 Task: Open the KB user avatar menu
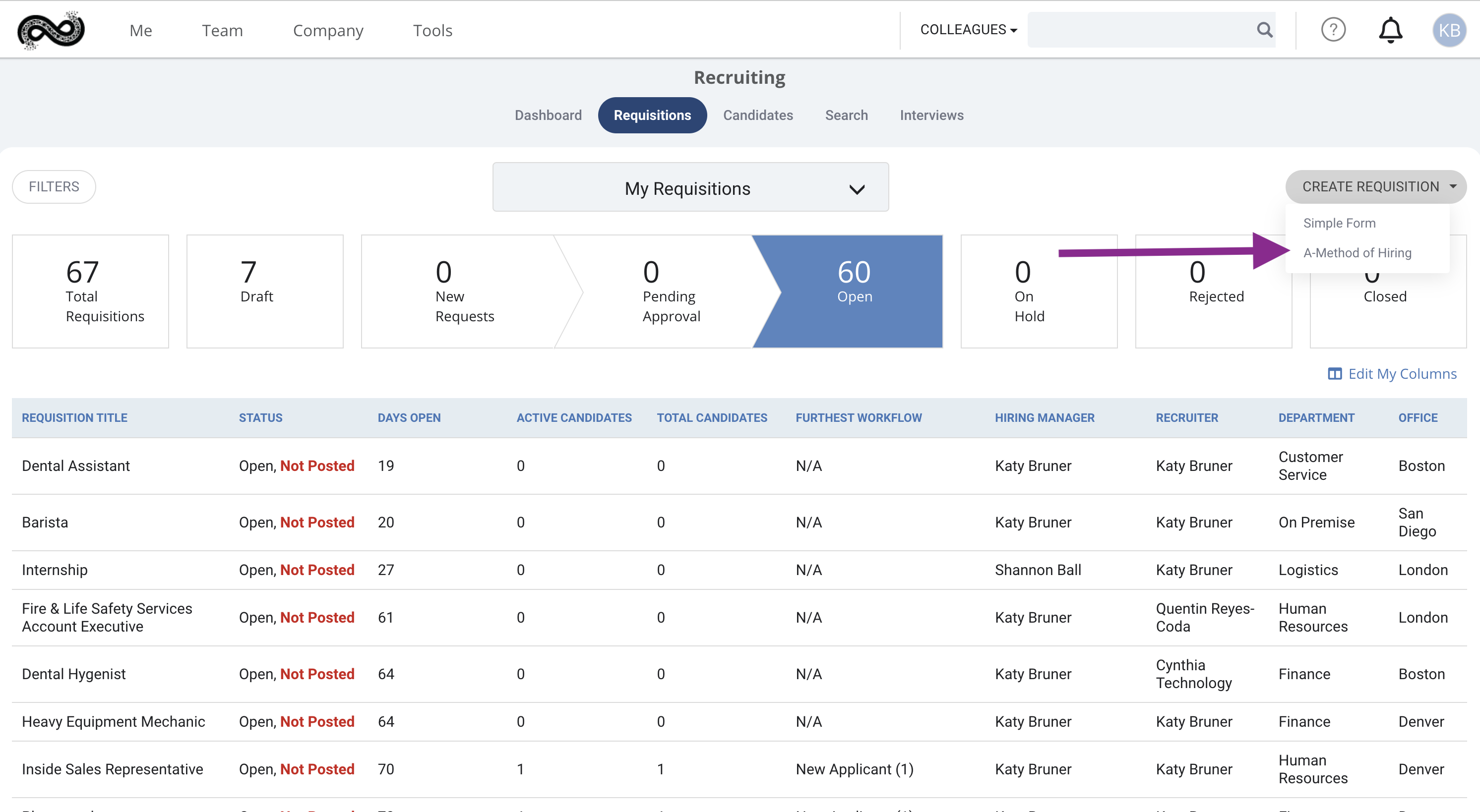1449,30
